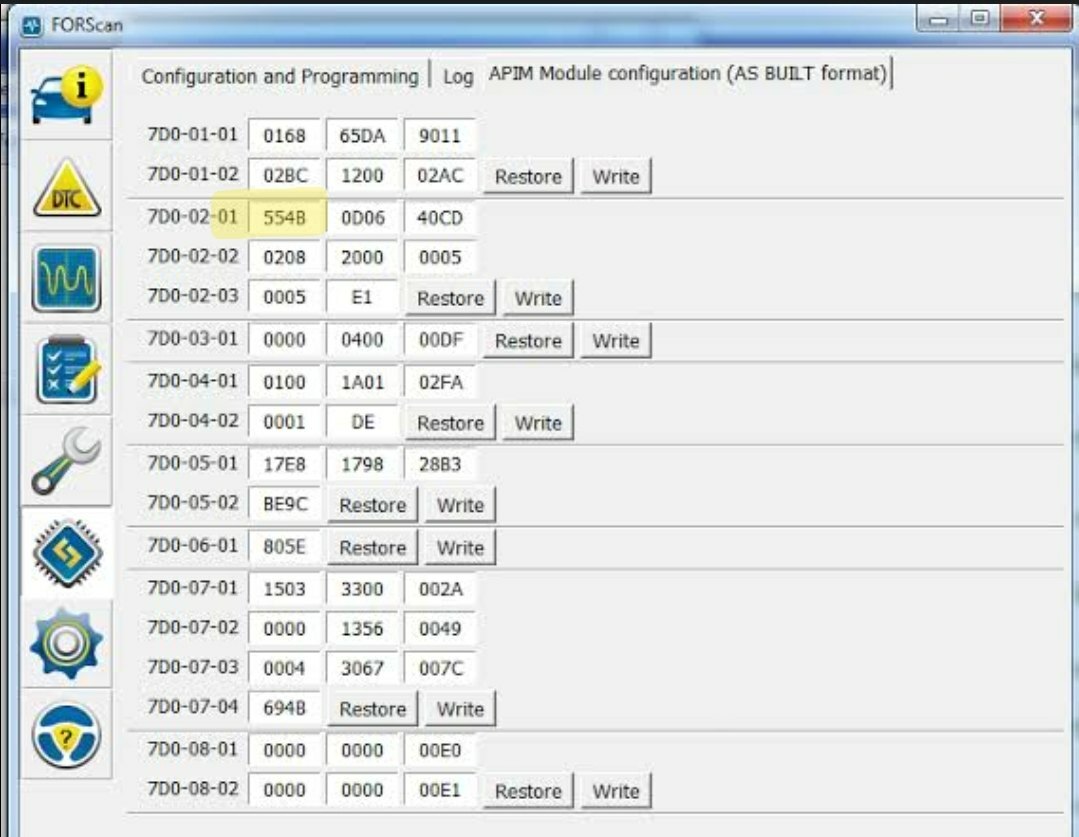The width and height of the screenshot is (1079, 837).
Task: Click the E1 field in row 7D0-02-03
Action: pyautogui.click(x=362, y=297)
